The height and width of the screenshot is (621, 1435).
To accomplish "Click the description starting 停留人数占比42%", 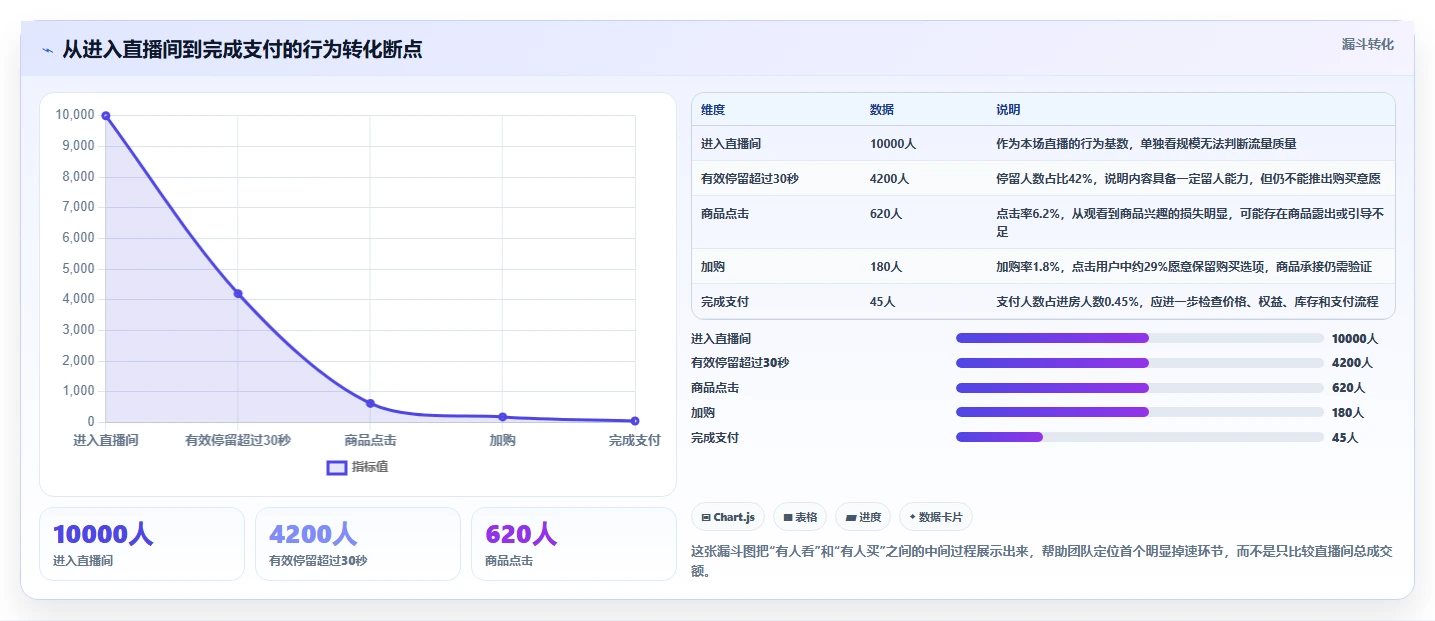I will point(1188,179).
